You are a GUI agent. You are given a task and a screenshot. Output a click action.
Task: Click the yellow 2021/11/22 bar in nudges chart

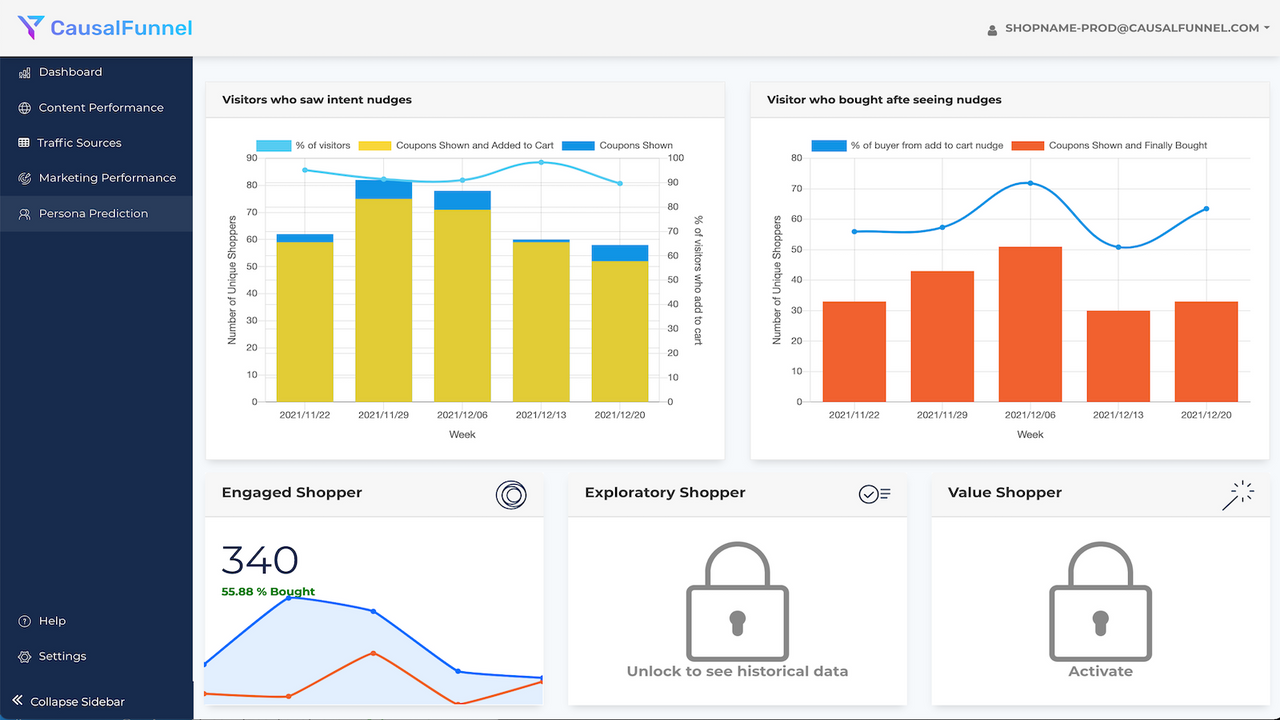305,322
